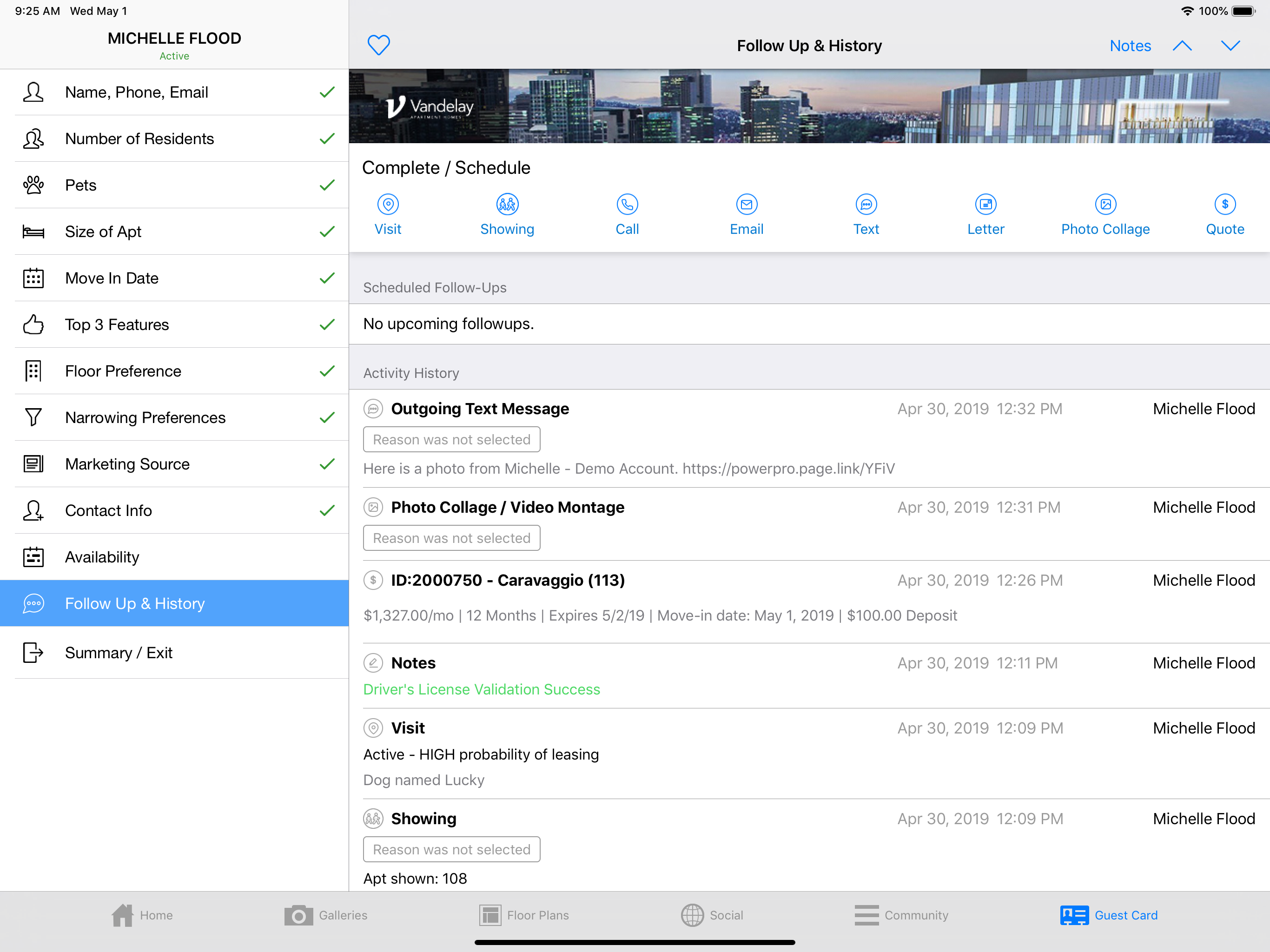Click the Wi-Fi indicator in status bar

[1187, 11]
